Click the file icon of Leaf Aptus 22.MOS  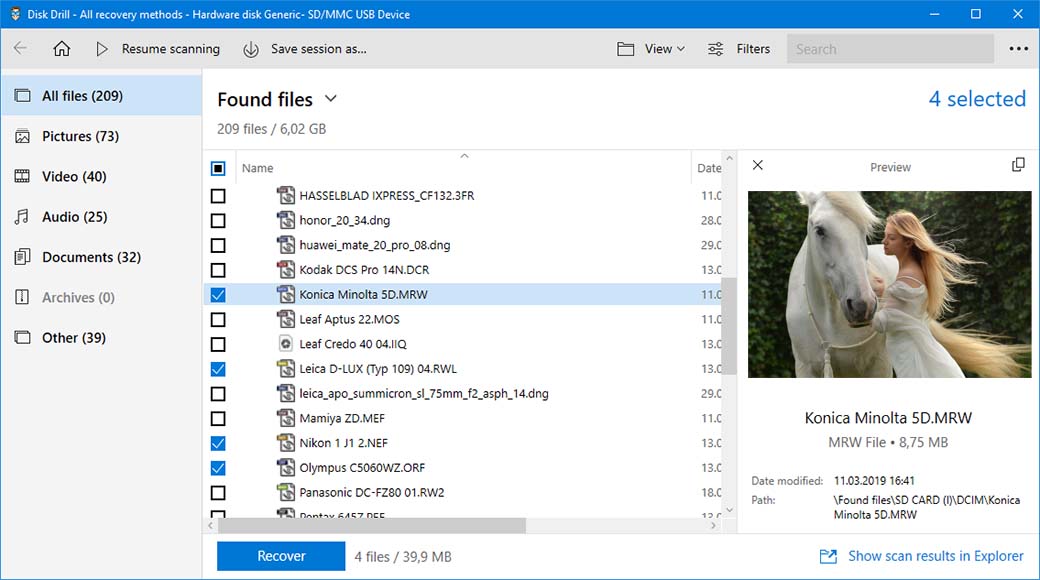(286, 319)
